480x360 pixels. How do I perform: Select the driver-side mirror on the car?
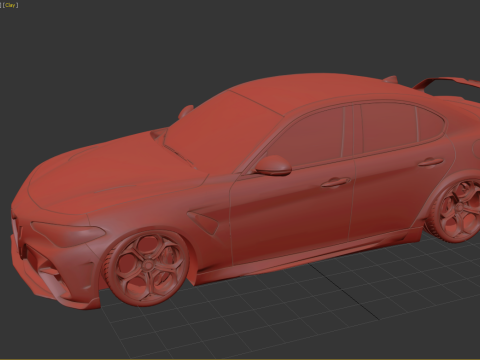coord(273,165)
